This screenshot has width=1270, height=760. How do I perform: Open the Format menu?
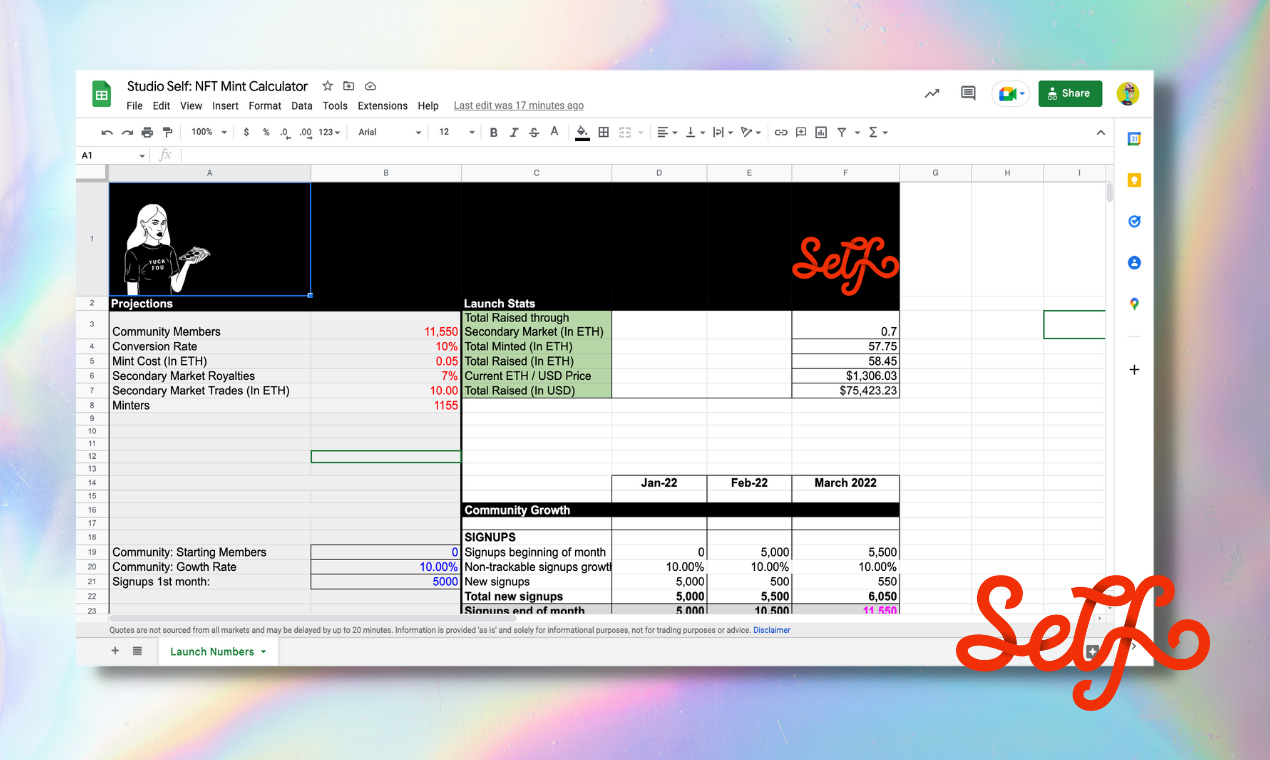point(265,106)
